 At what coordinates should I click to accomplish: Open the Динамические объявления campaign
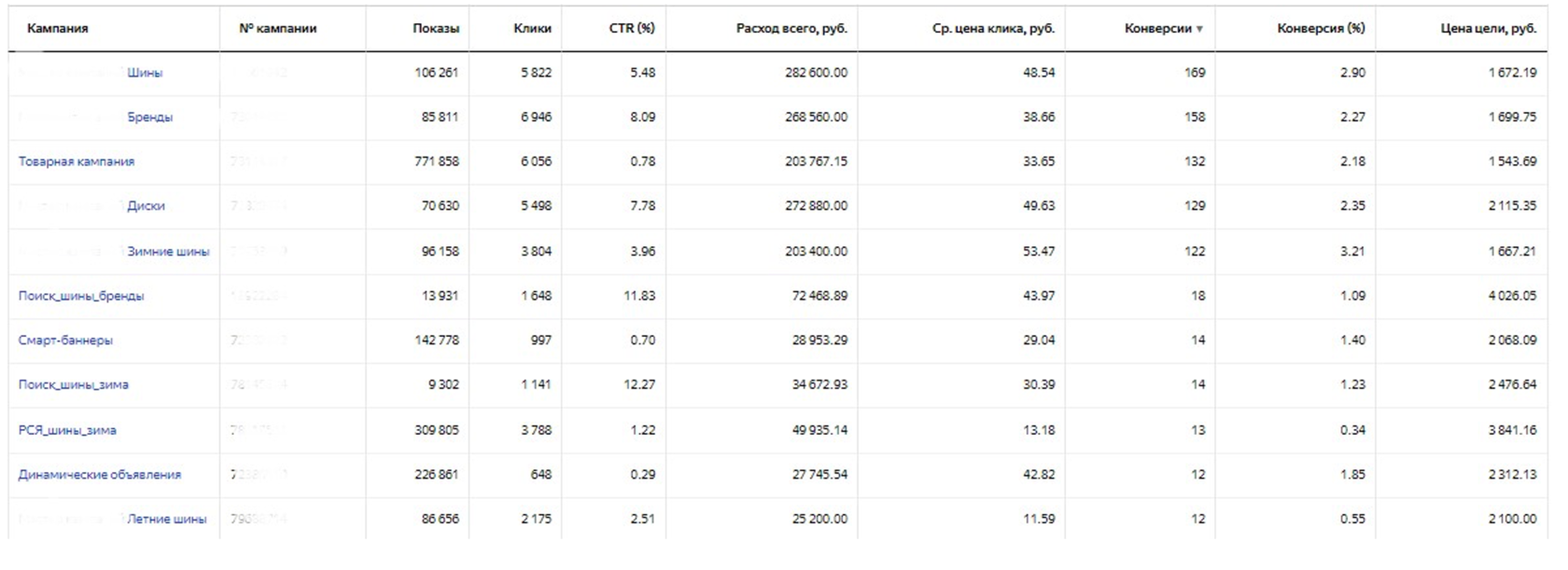point(100,475)
